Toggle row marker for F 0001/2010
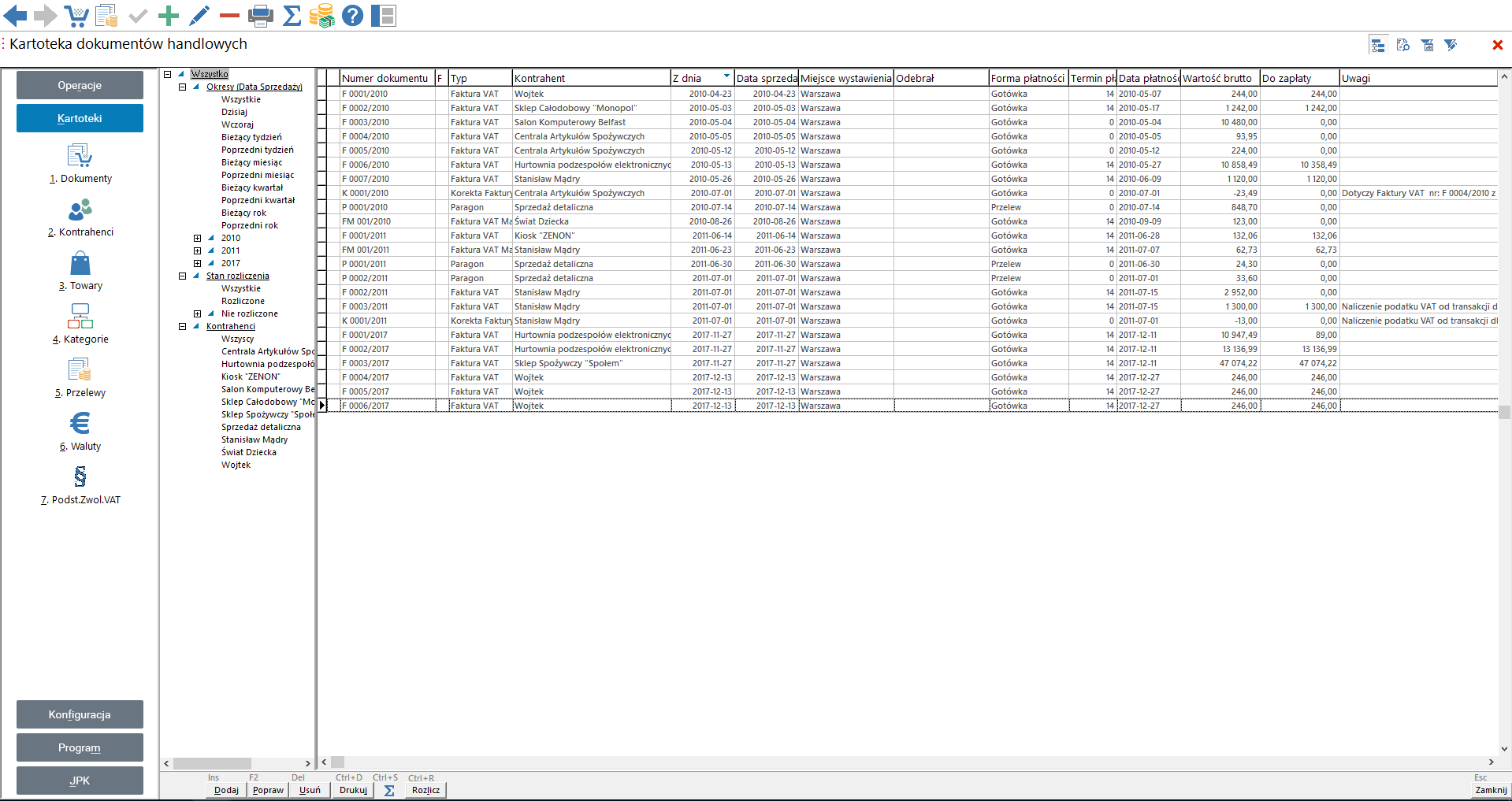The image size is (1512, 801). [322, 94]
